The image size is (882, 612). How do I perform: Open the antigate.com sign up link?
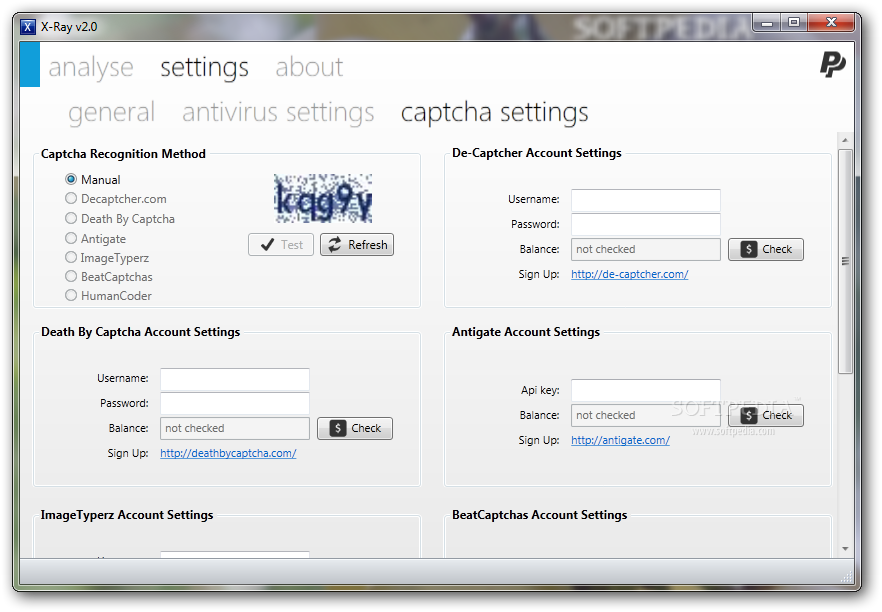point(620,440)
